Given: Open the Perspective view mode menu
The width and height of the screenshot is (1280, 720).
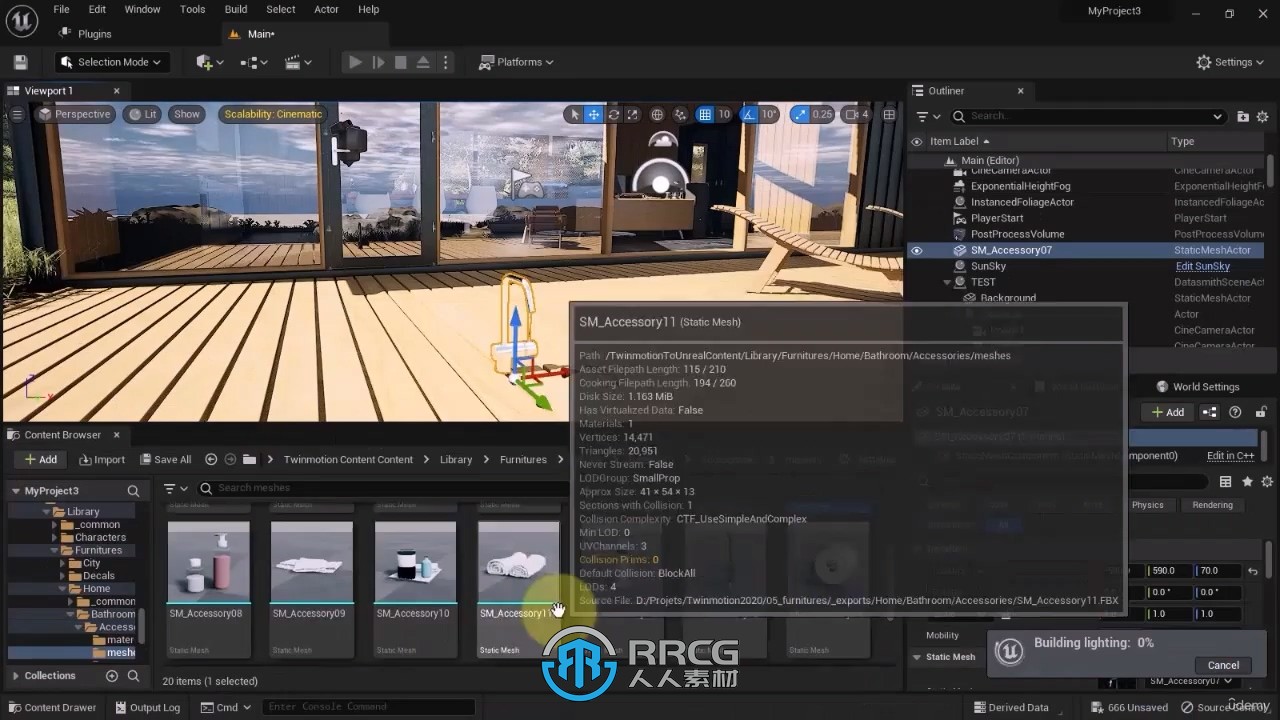Looking at the screenshot, I should point(75,114).
